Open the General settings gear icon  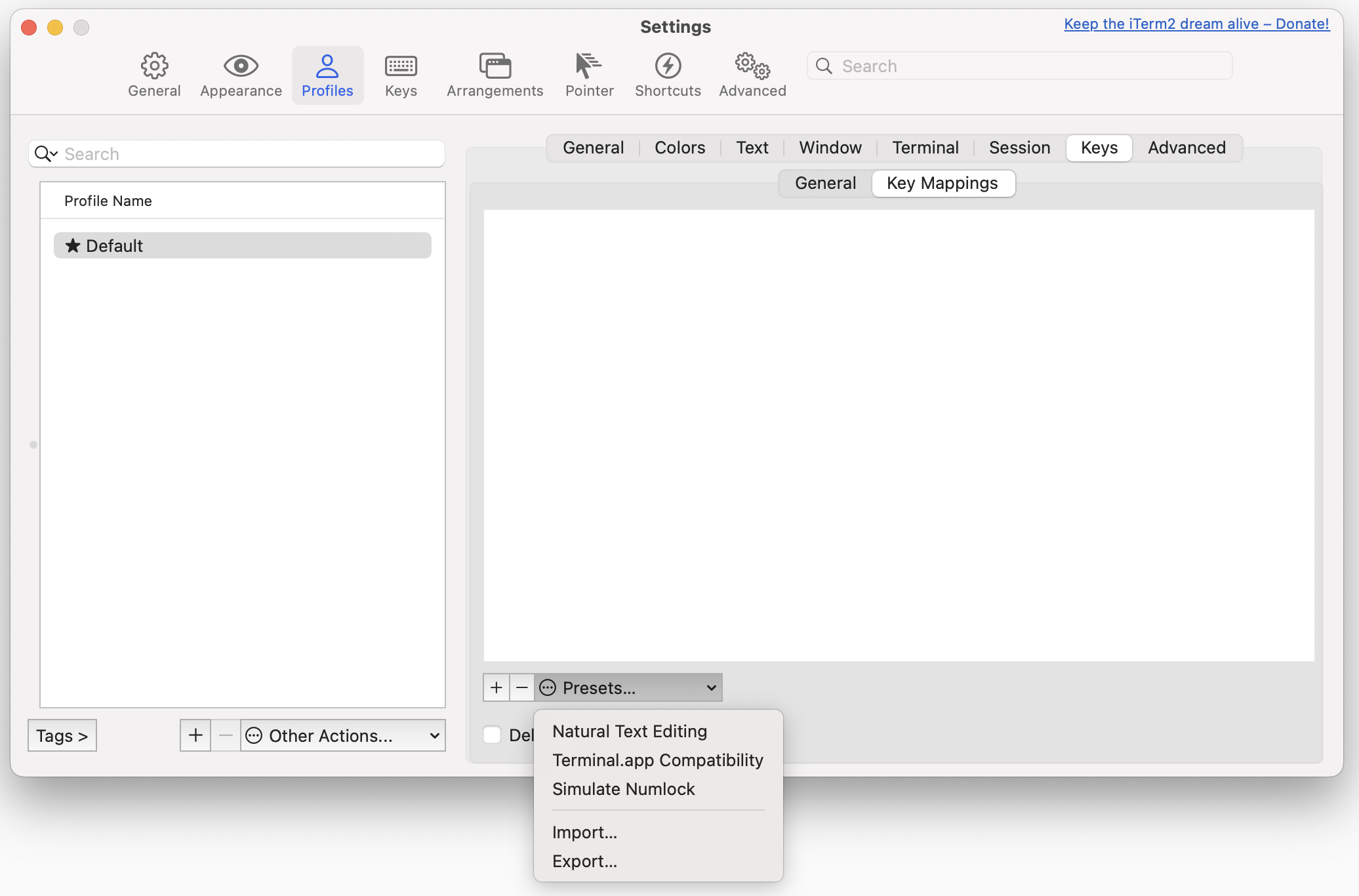(154, 66)
